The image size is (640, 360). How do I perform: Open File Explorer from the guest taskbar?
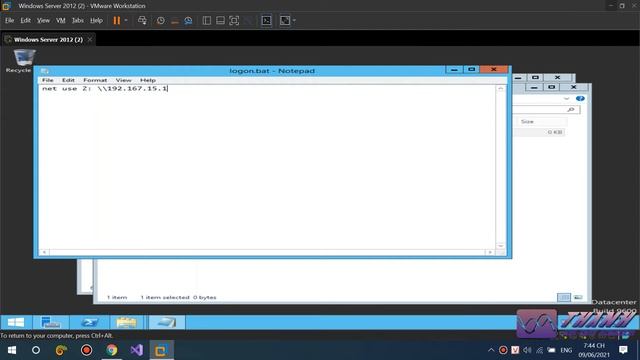point(126,322)
